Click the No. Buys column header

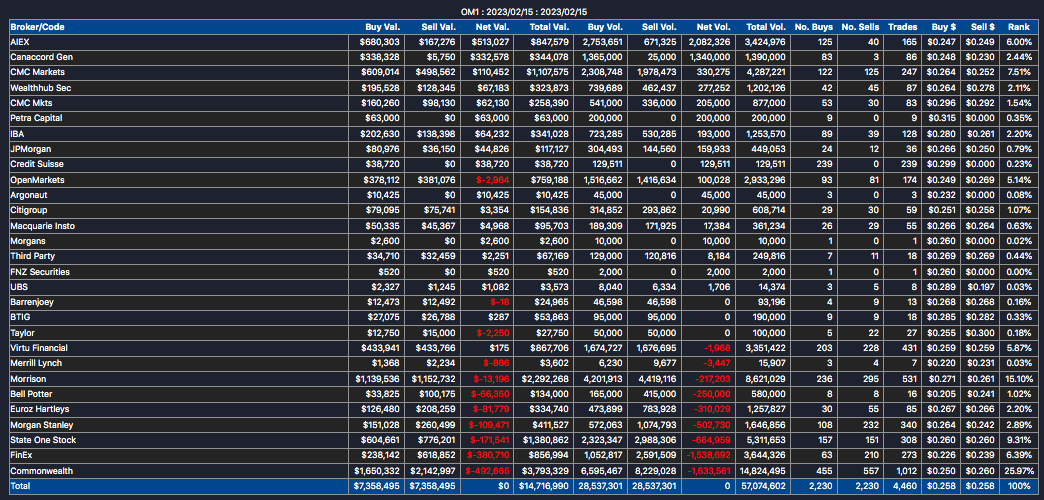(813, 27)
